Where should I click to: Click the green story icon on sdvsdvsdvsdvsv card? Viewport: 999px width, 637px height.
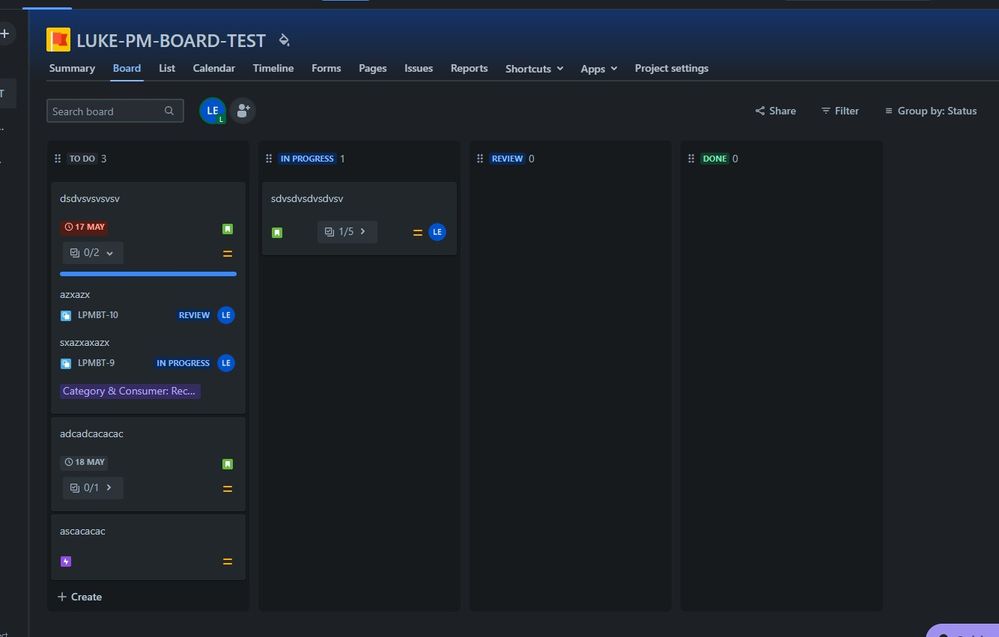[x=276, y=231]
